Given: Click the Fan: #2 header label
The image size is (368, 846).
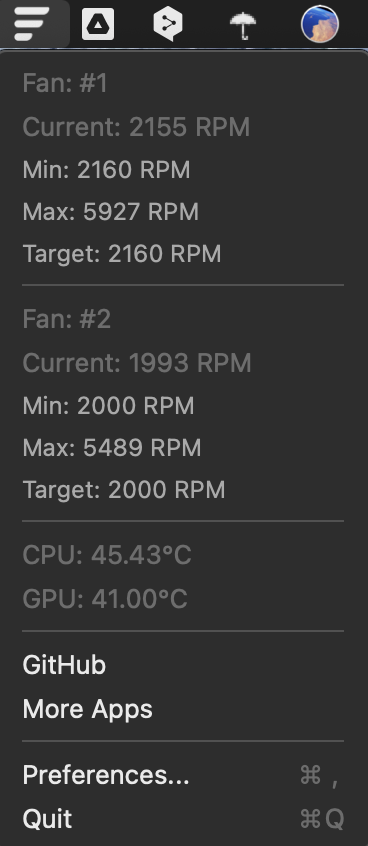Looking at the screenshot, I should click(x=66, y=319).
